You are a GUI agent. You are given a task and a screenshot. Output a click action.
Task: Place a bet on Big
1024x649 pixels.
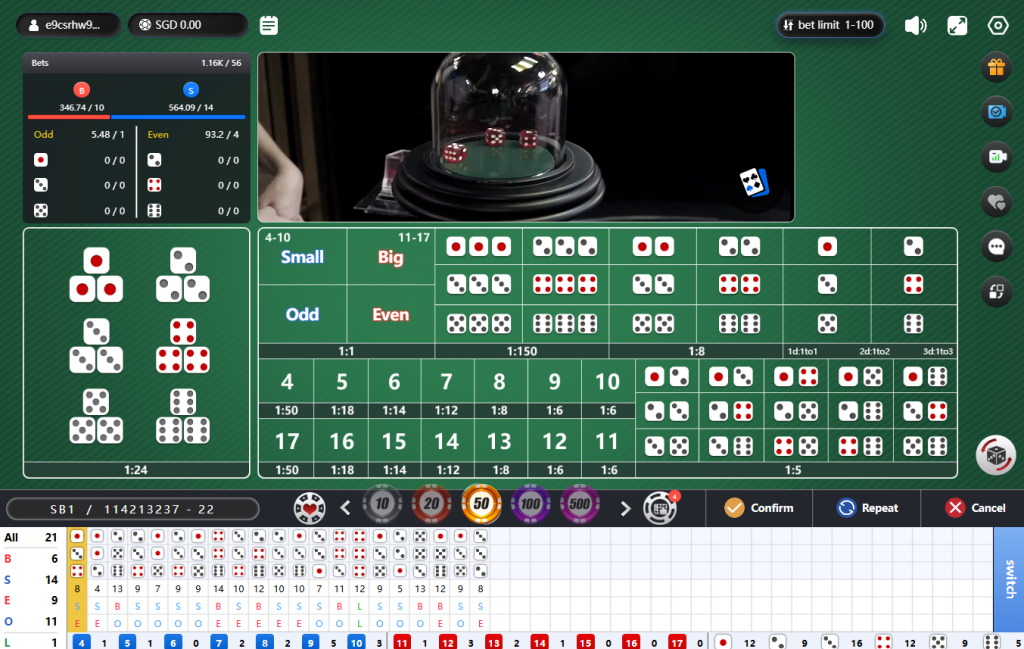pos(390,257)
